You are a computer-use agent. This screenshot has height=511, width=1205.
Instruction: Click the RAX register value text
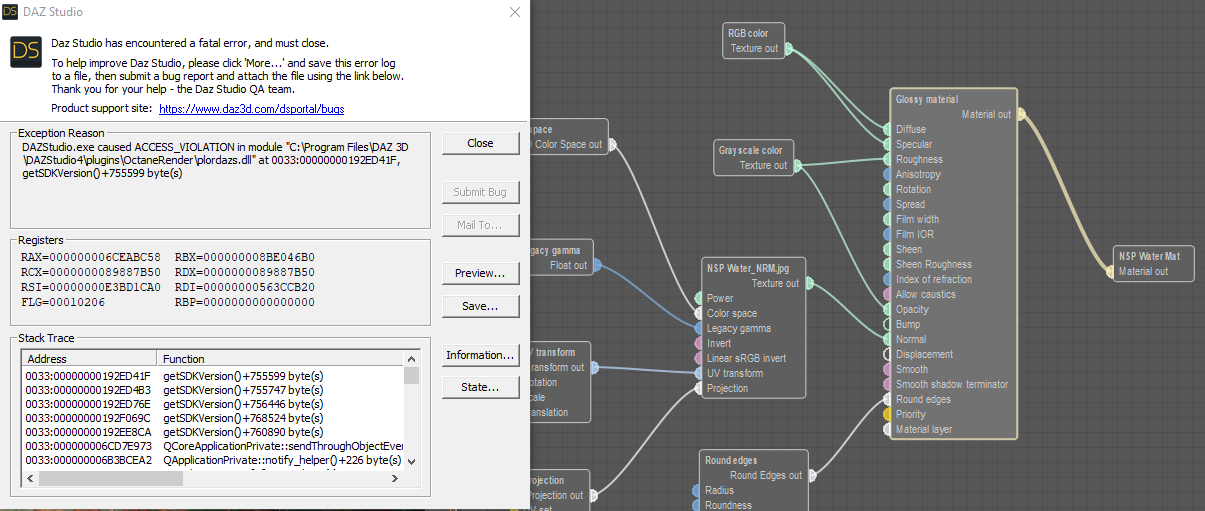tap(91, 258)
